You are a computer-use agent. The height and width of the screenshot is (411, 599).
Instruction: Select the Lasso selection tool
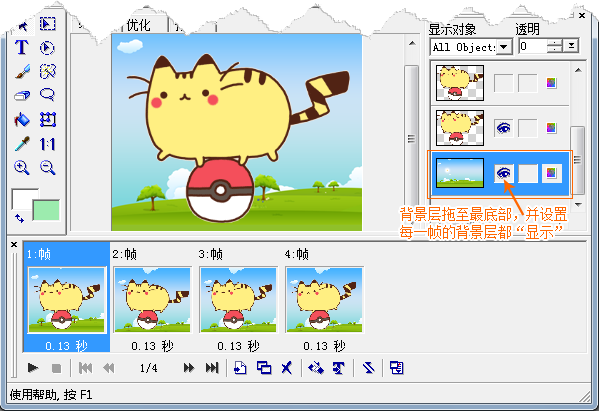coord(47,95)
